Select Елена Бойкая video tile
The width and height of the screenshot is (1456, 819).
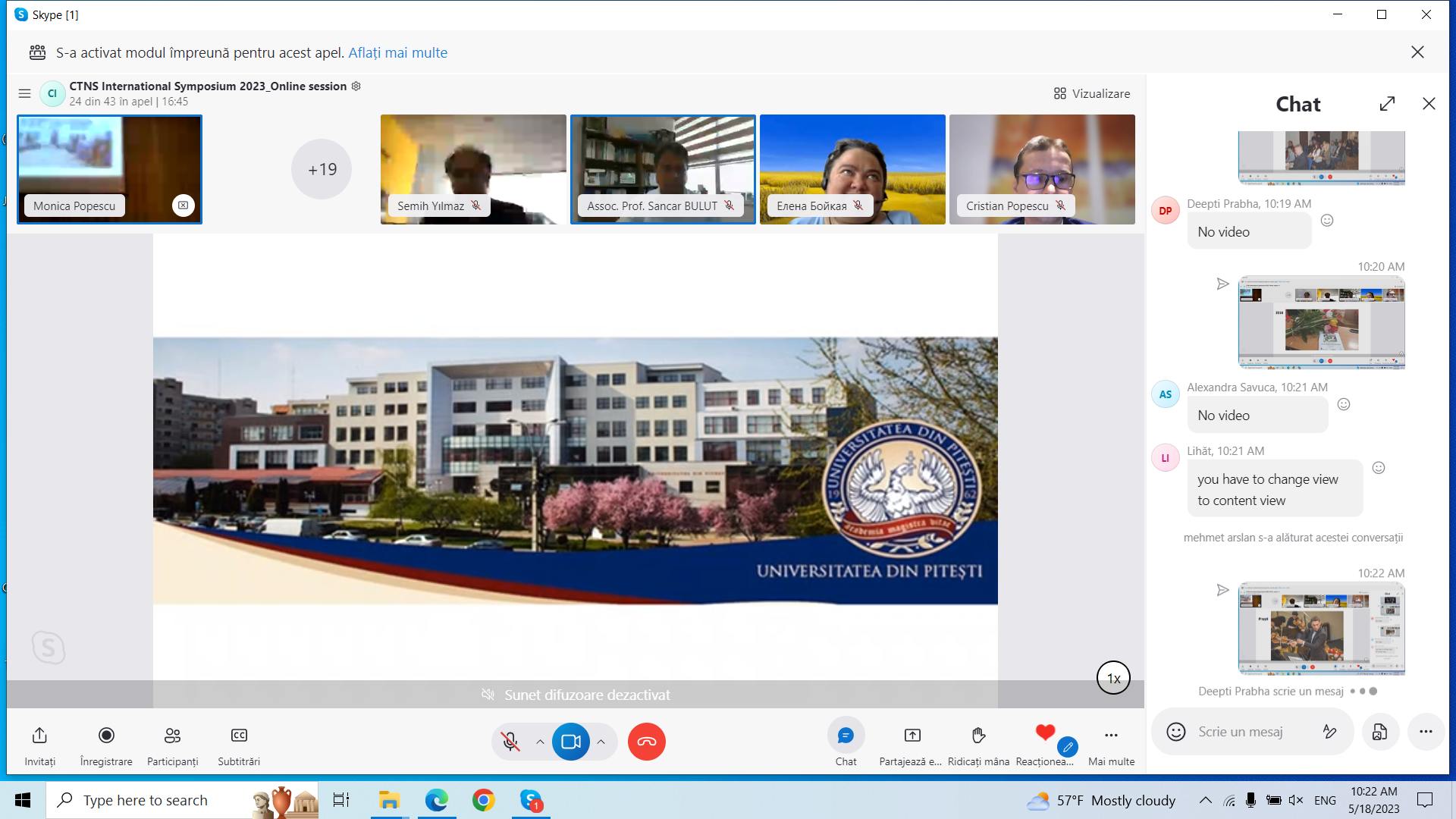point(852,169)
